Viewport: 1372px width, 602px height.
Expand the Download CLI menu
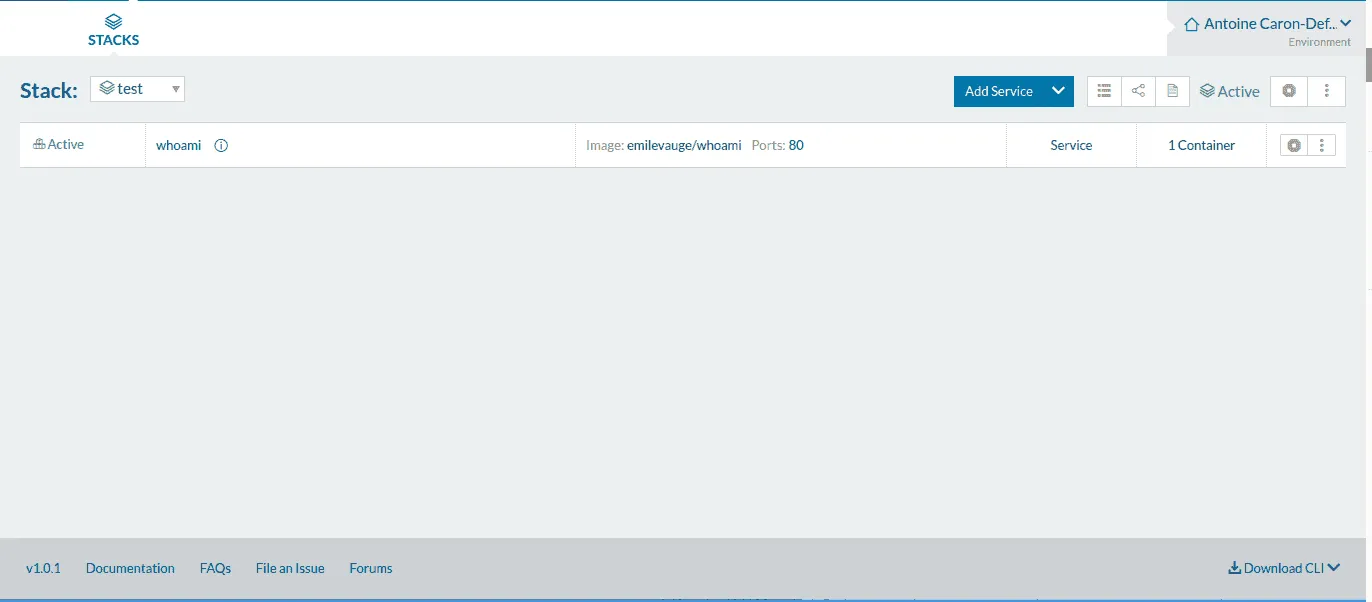coord(1284,568)
